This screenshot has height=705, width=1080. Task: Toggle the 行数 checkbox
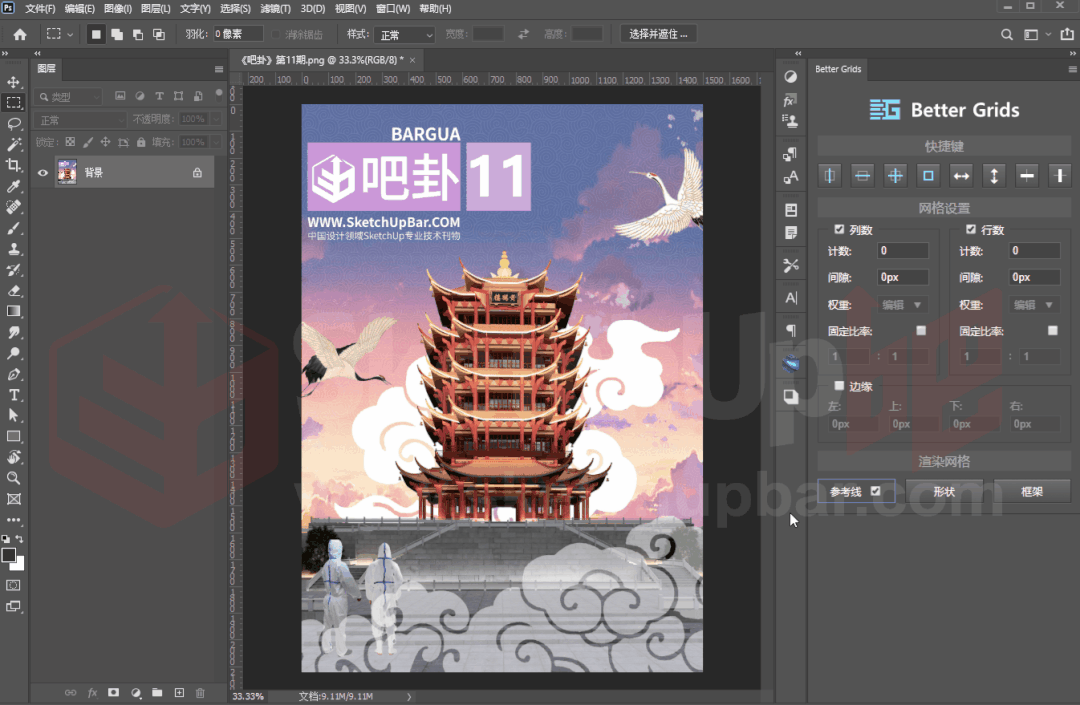[970, 229]
